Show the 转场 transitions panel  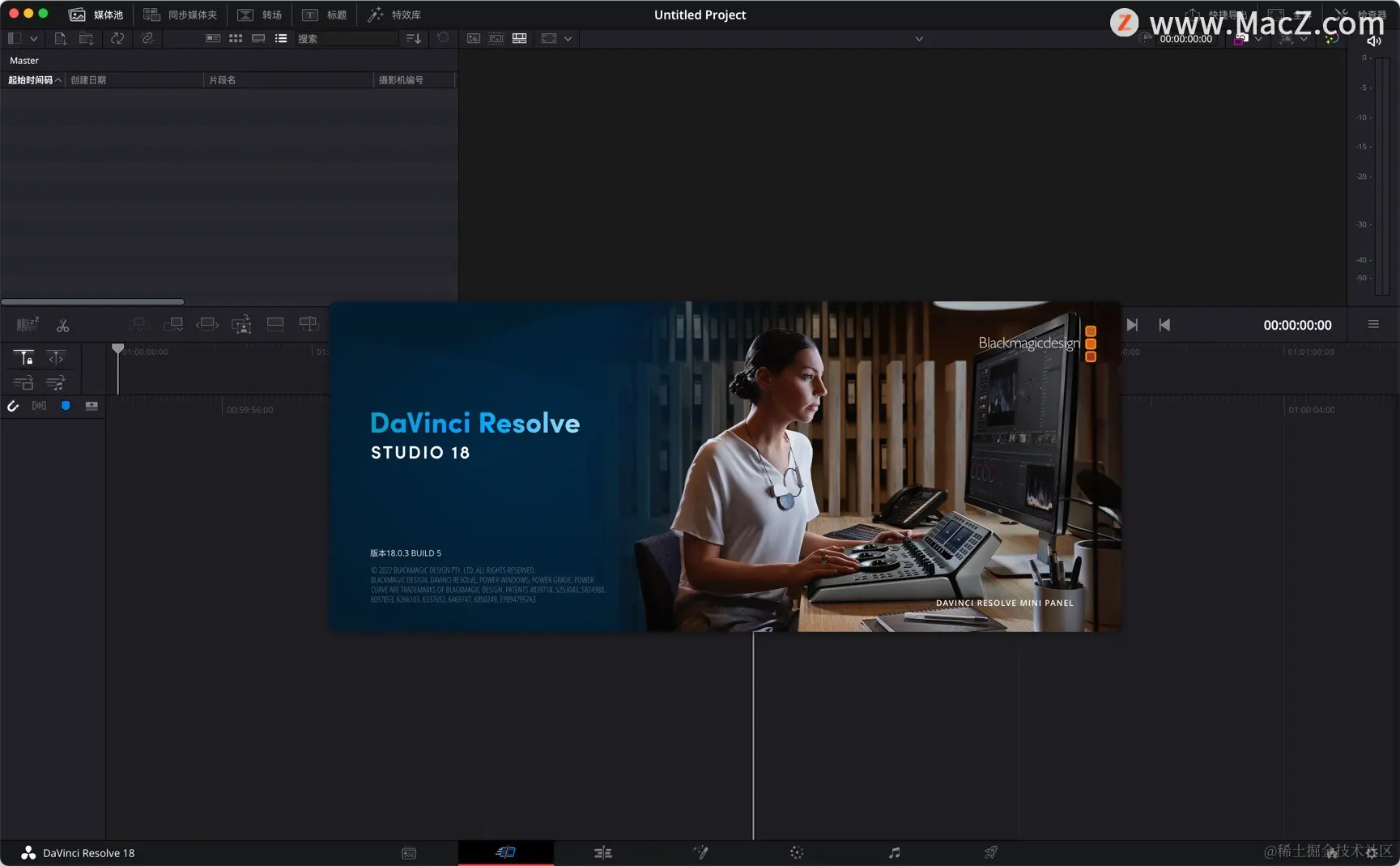click(x=259, y=15)
